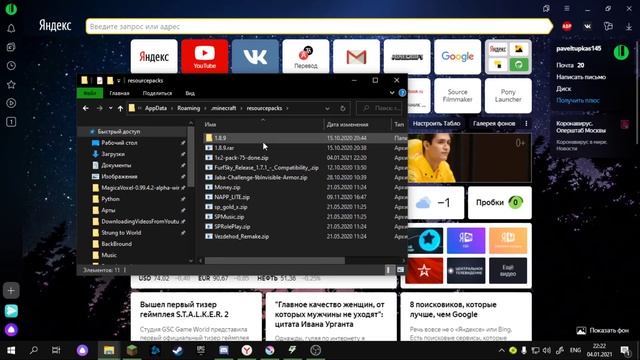Open browser downloads arrow icon
The image size is (640, 360).
629,27
